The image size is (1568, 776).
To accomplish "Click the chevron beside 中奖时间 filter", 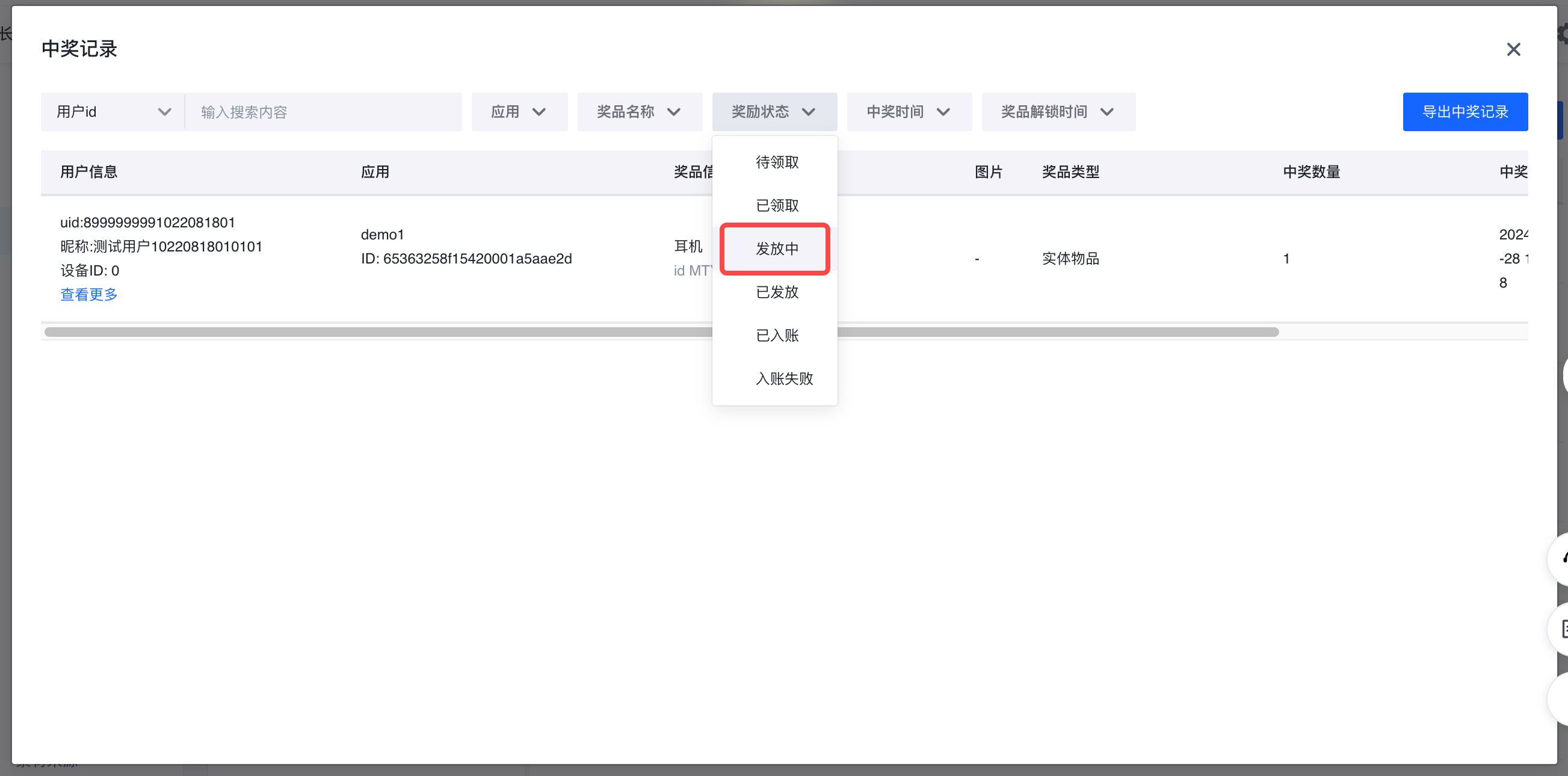I will pos(943,112).
